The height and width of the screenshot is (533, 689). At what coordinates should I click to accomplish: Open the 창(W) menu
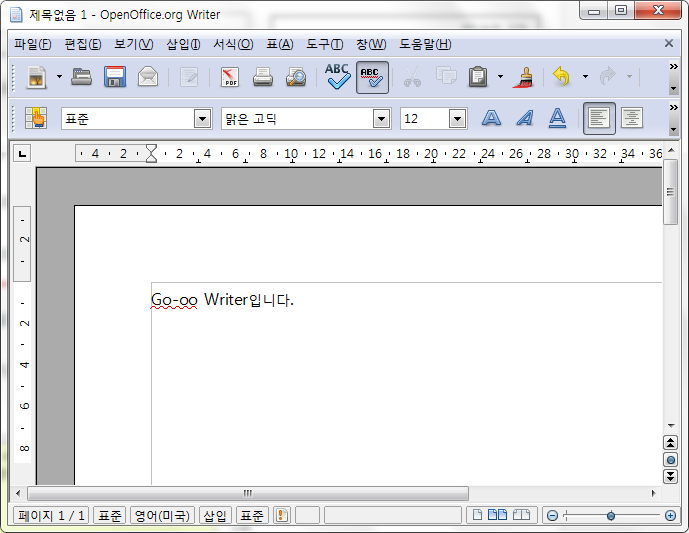click(371, 44)
